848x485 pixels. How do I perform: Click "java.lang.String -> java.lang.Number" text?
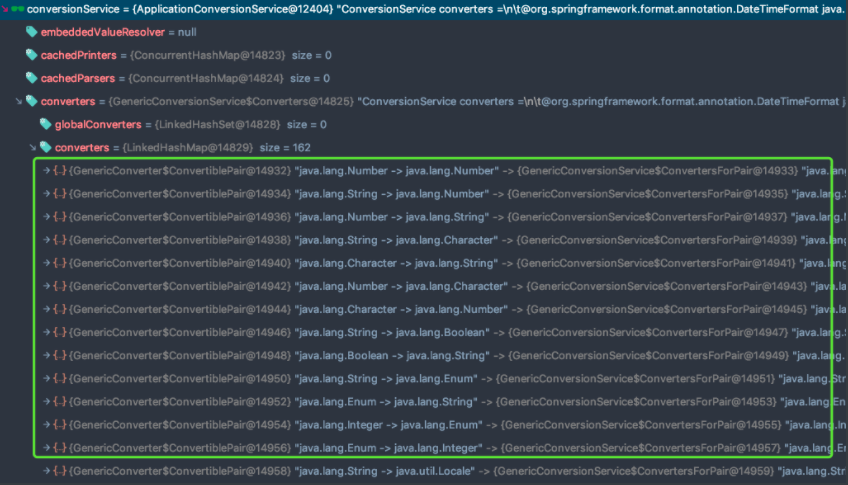pos(392,194)
